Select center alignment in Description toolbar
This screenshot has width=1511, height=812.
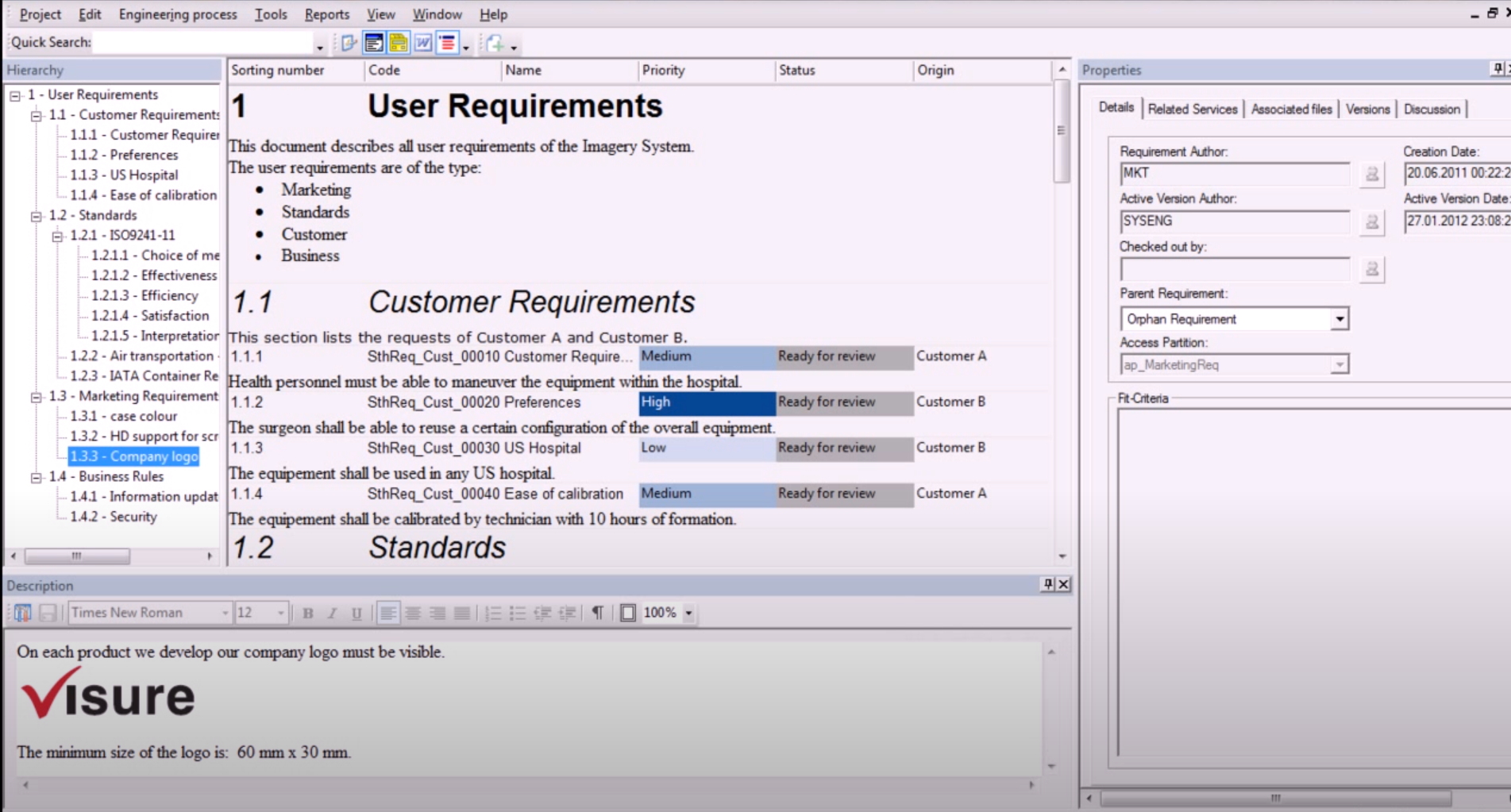pos(411,613)
